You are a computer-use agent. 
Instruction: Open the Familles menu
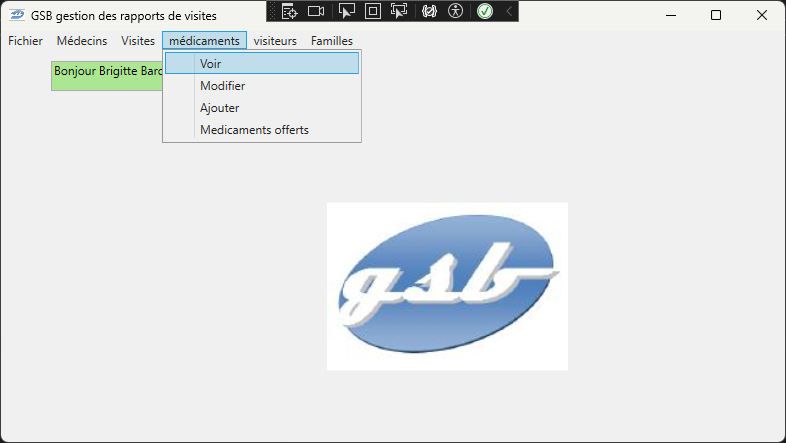[332, 41]
